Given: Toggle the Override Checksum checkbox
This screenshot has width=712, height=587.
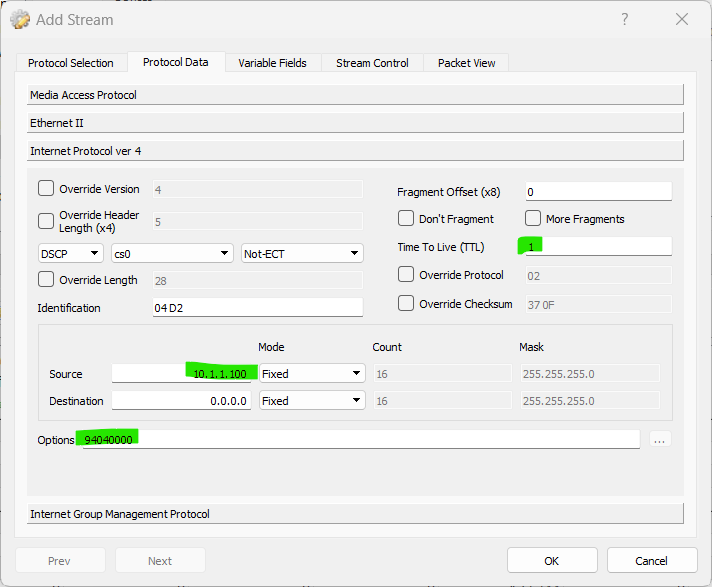Looking at the screenshot, I should coord(405,303).
